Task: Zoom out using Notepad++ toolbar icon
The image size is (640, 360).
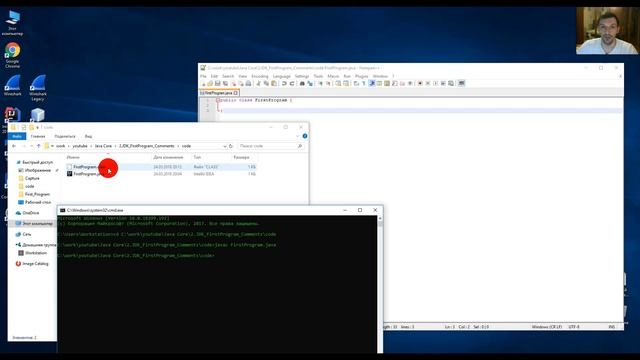Action: [x=328, y=83]
